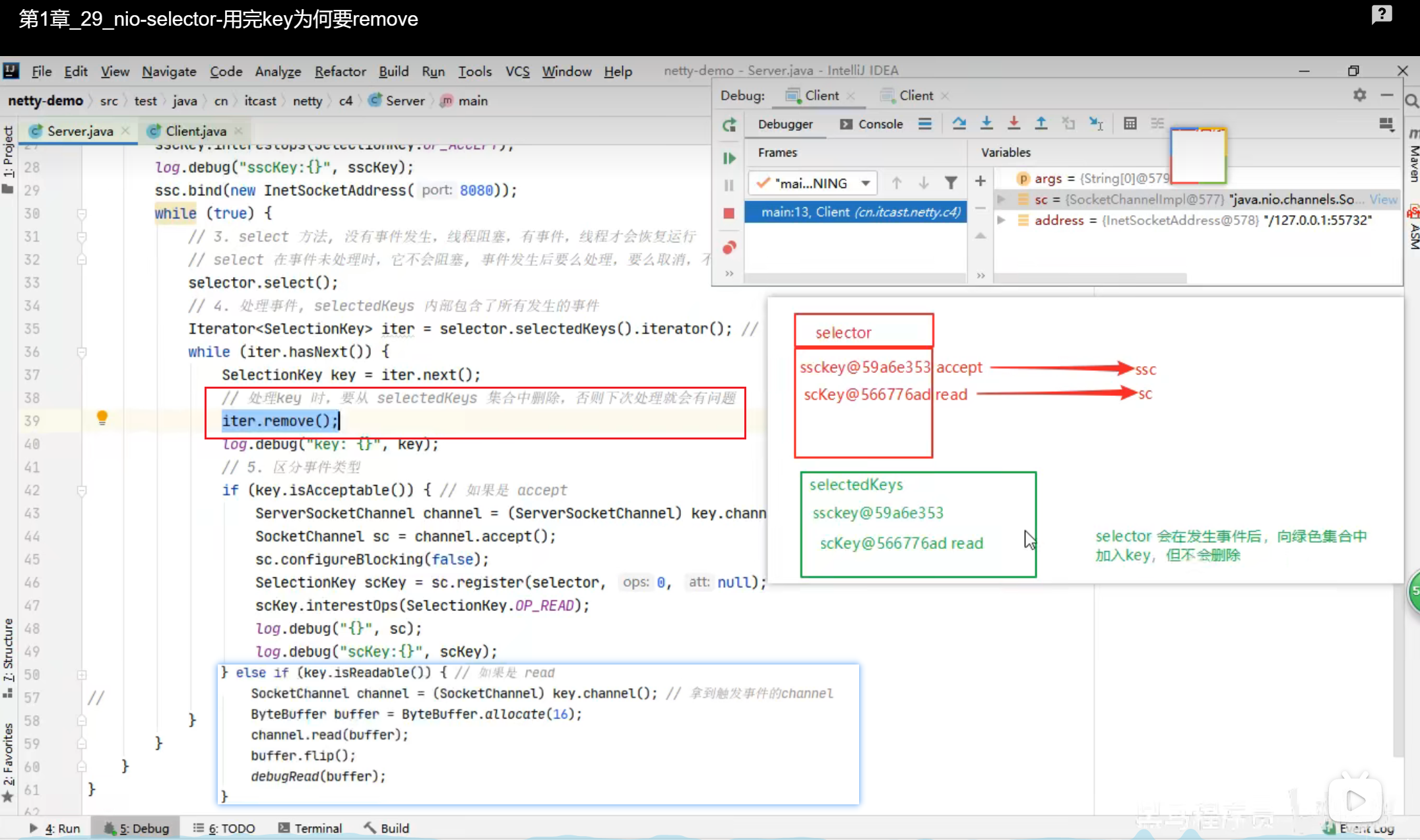Open the video help question icon
1420x840 pixels.
click(1382, 15)
